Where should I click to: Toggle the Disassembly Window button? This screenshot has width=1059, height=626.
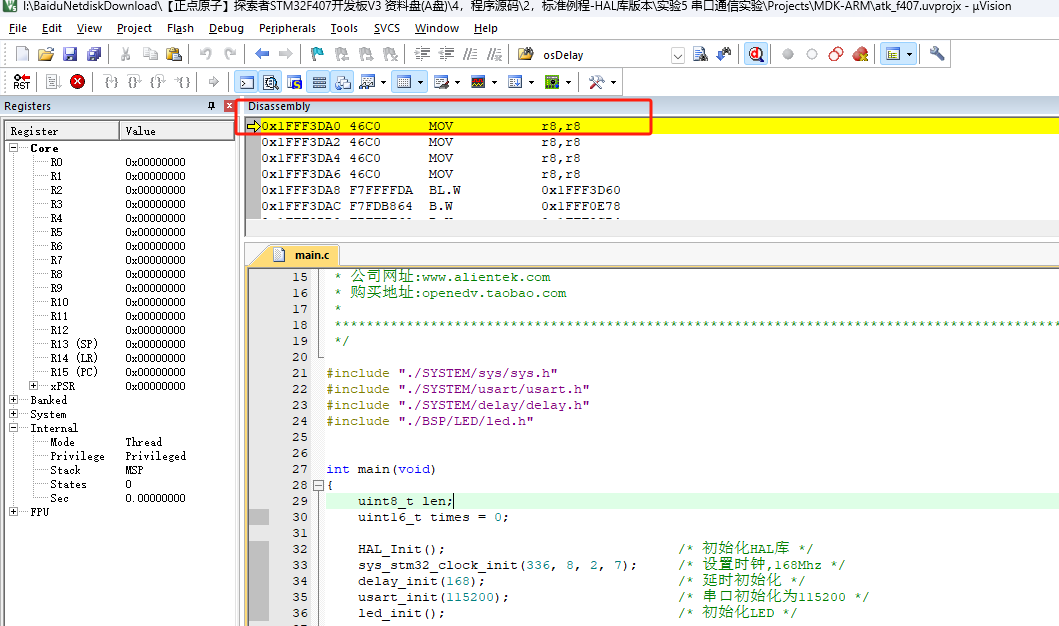tap(271, 82)
